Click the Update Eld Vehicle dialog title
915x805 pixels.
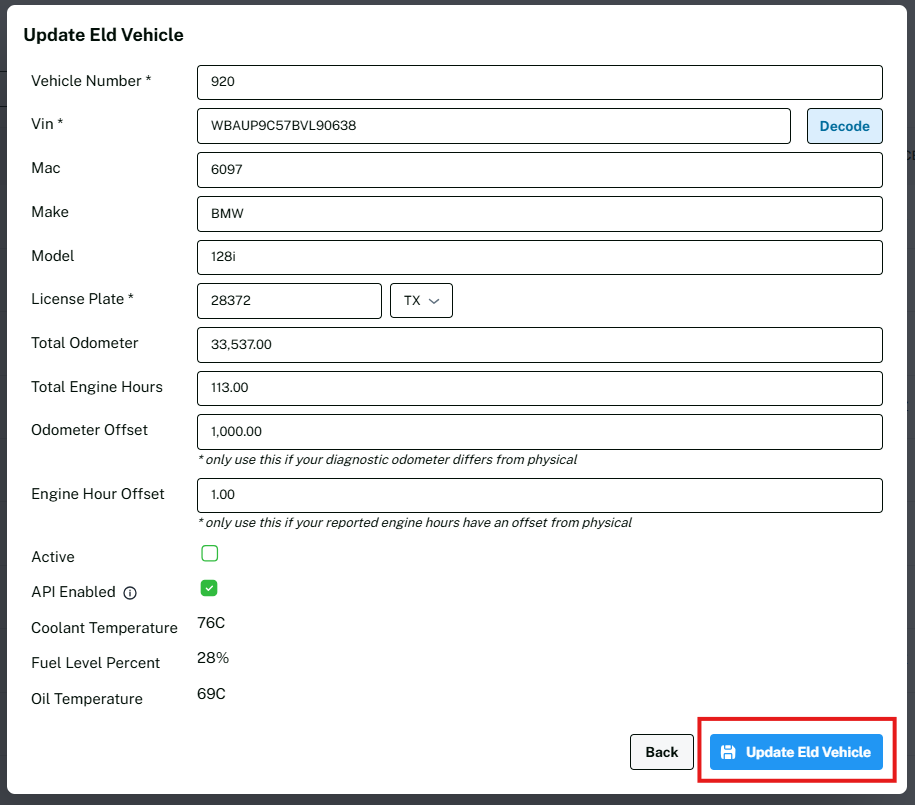(x=103, y=35)
